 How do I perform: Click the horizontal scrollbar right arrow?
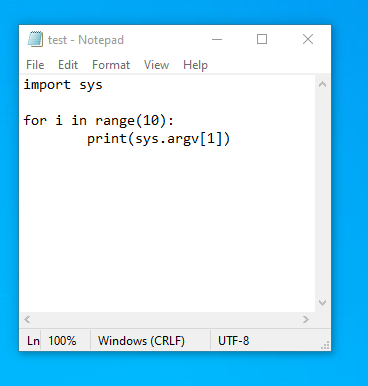[x=306, y=320]
